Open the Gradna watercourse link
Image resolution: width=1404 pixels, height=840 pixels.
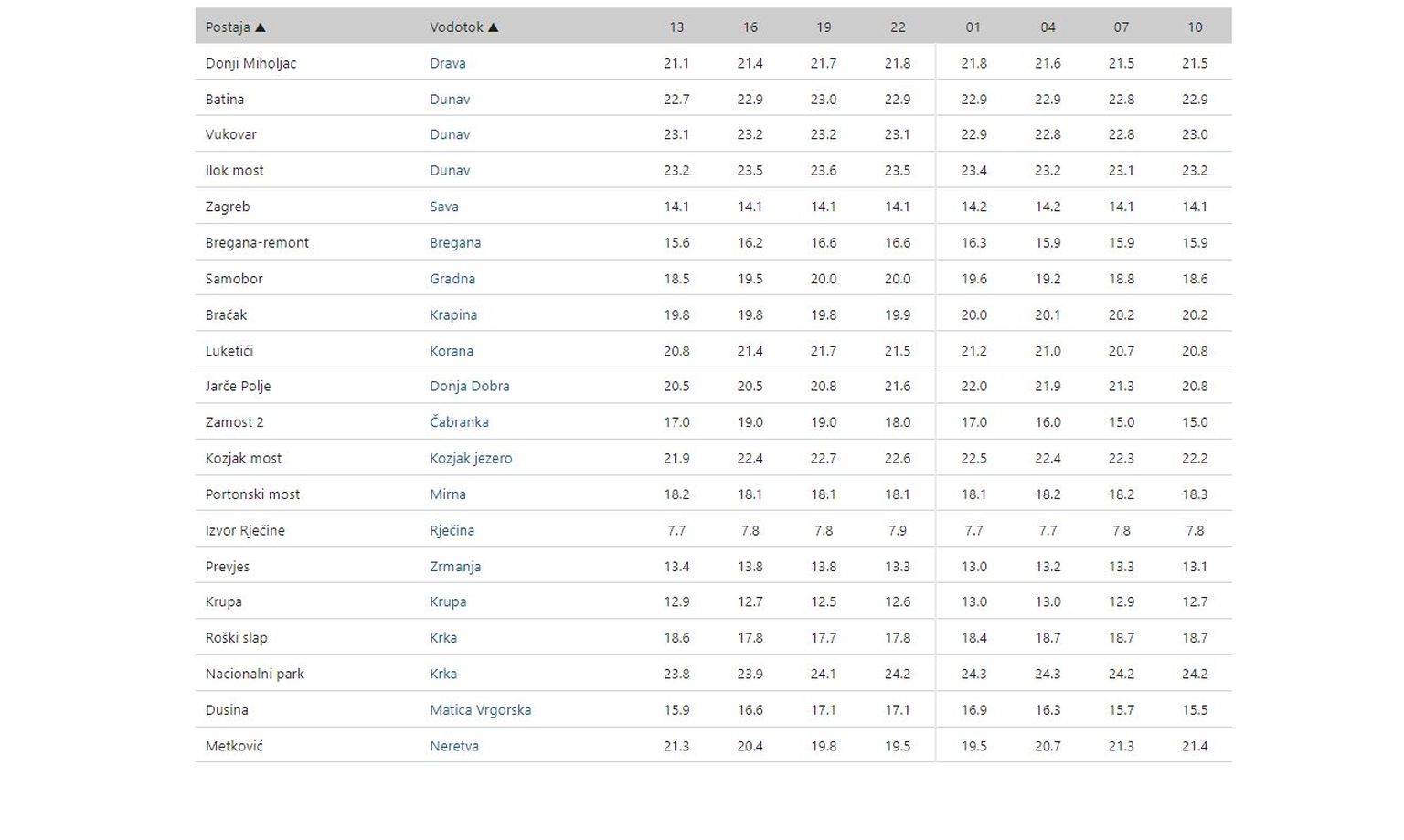(452, 279)
